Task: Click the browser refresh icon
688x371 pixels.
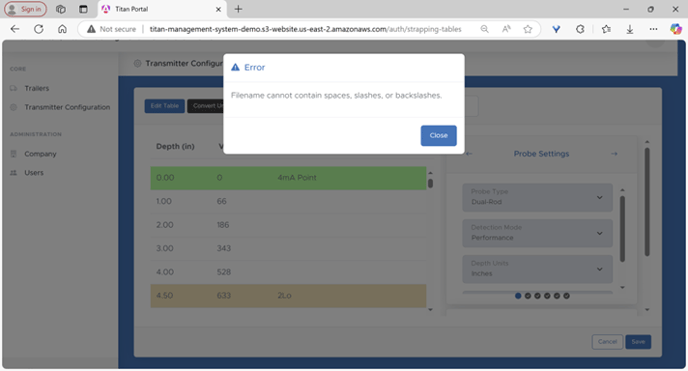Action: (x=39, y=29)
